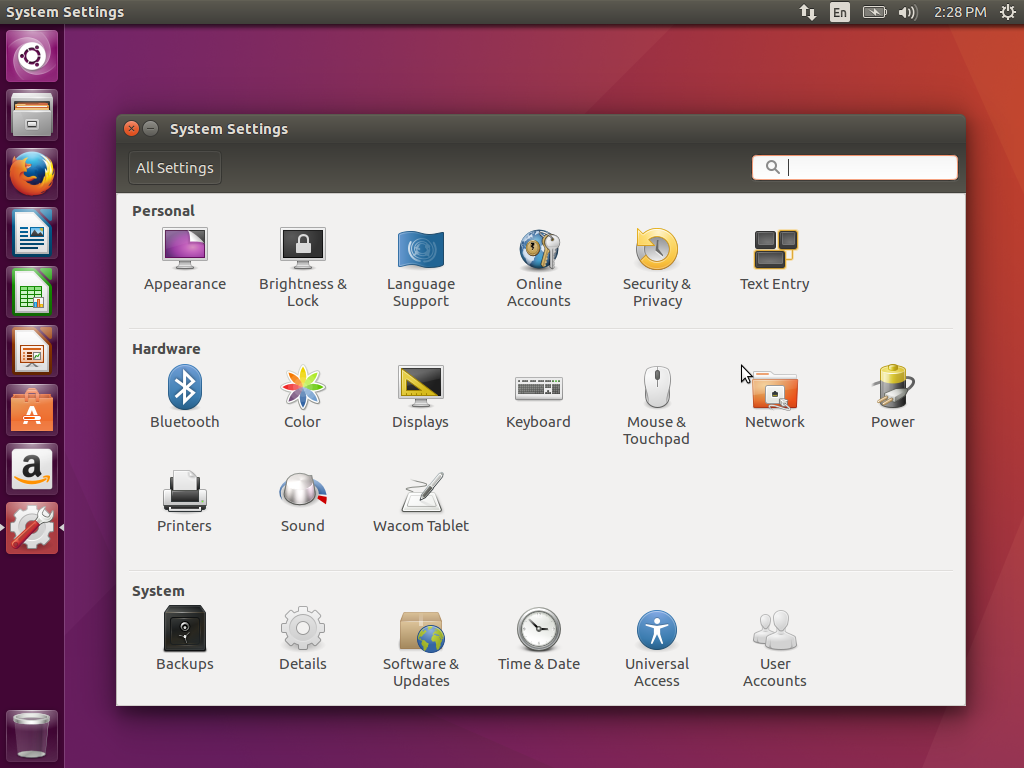
Task: Launch Firefox from the launcher
Action: coord(32,174)
